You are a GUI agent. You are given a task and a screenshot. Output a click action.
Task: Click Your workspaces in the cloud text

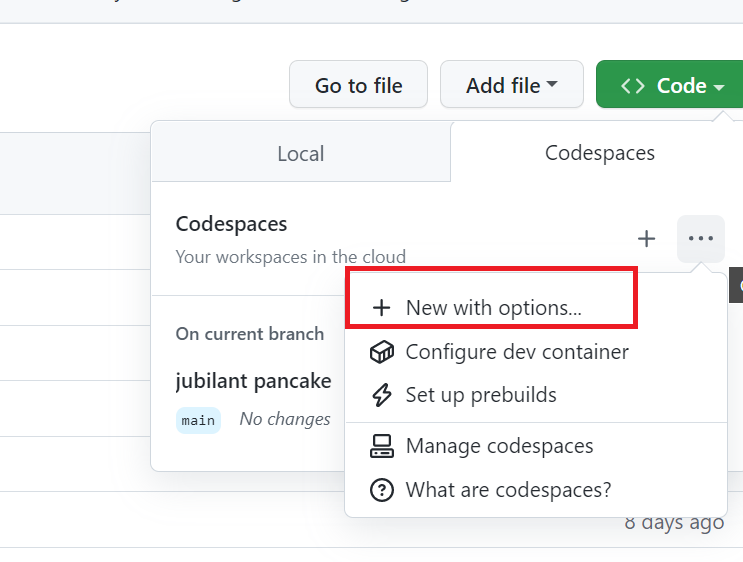[290, 257]
